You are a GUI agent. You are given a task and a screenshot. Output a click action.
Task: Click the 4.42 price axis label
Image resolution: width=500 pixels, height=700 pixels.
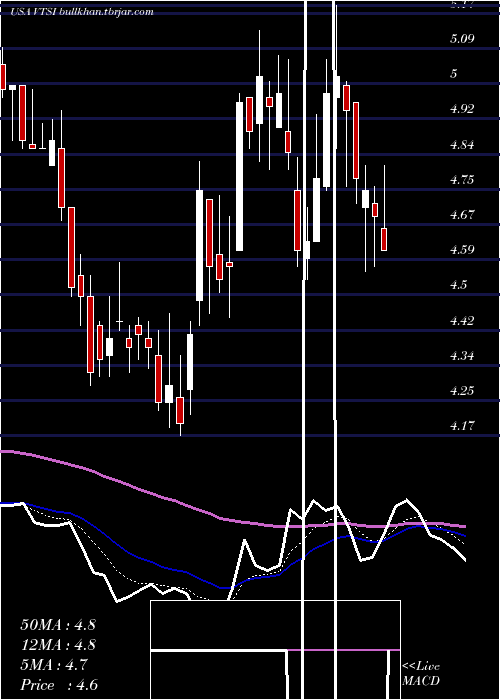pyautogui.click(x=462, y=321)
